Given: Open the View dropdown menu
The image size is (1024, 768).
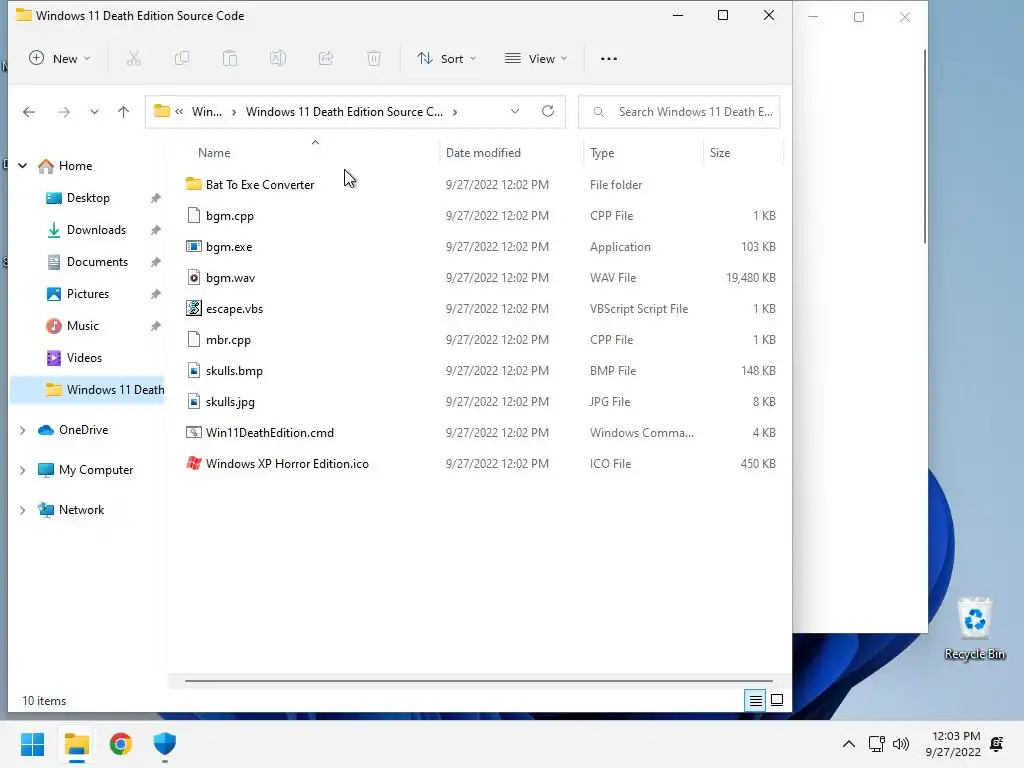Looking at the screenshot, I should pyautogui.click(x=536, y=59).
